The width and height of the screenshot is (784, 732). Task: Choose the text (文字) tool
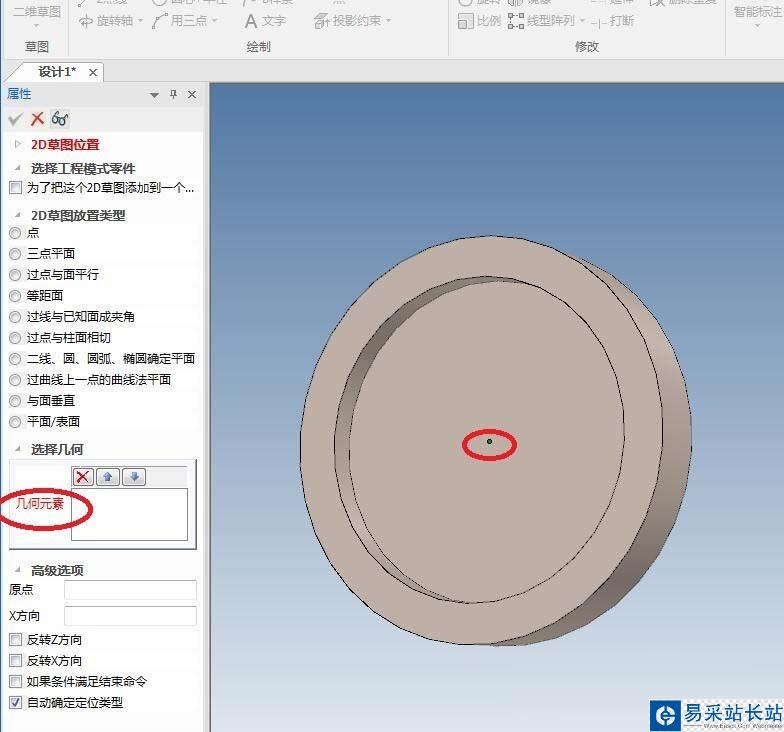point(266,21)
